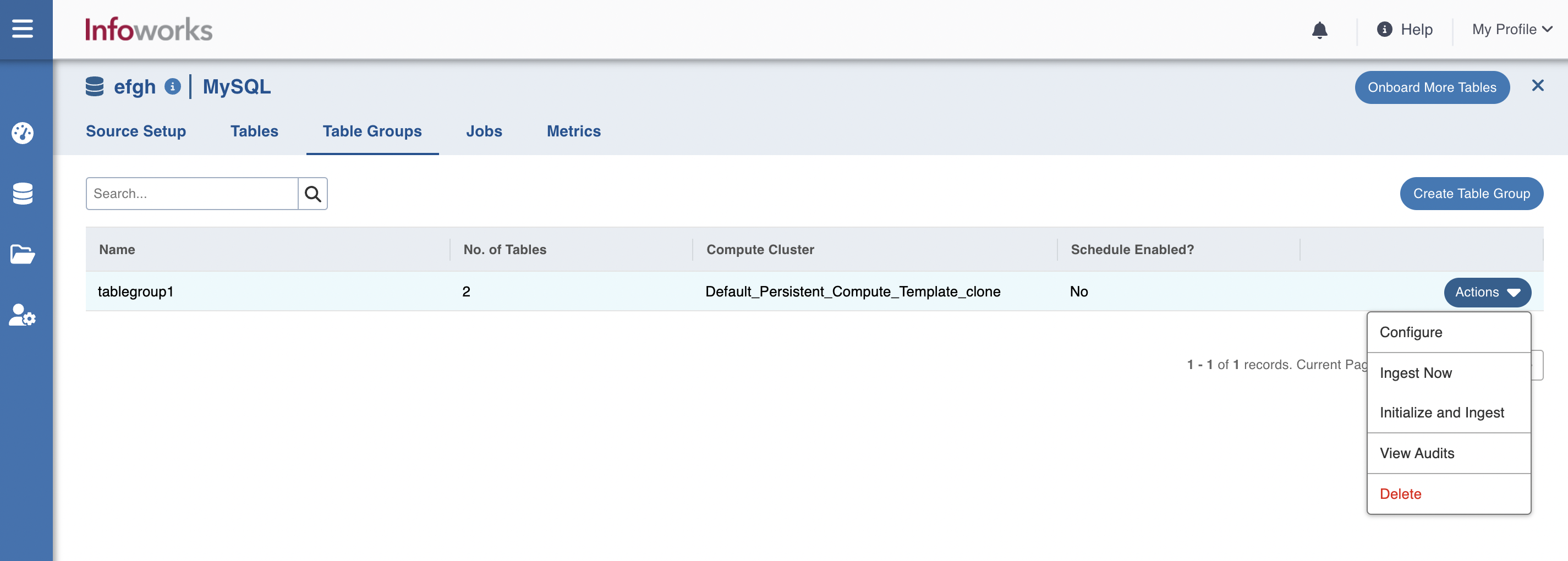Expand the My Profile dropdown
Viewport: 1568px width, 561px height.
coord(1512,29)
